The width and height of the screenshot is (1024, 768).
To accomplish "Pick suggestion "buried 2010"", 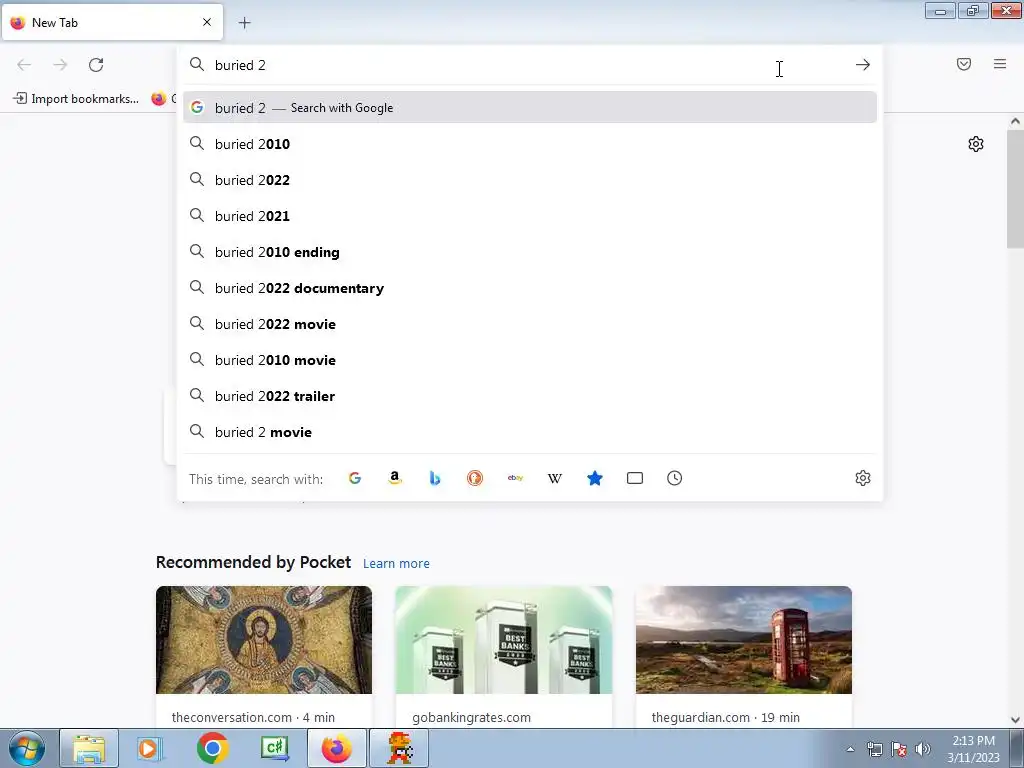I will click(x=530, y=144).
